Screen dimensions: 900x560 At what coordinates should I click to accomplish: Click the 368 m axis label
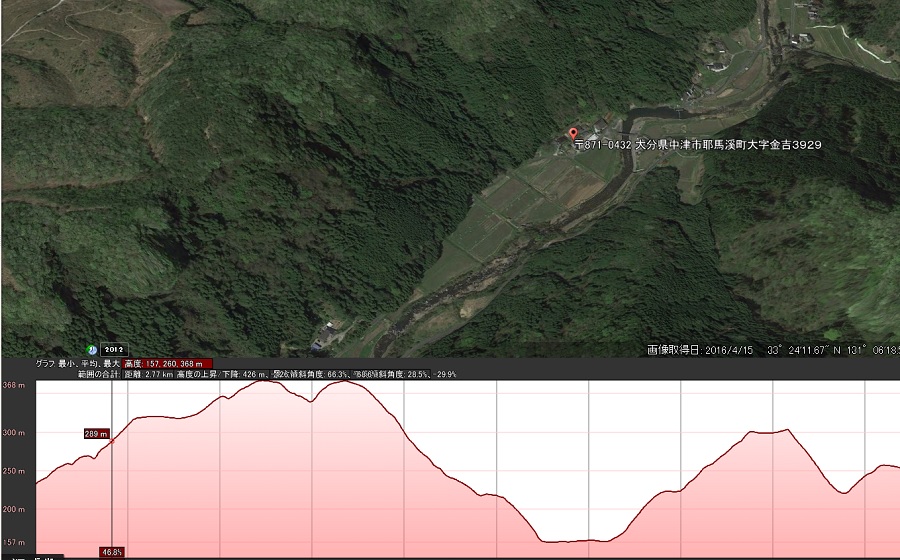tap(14, 385)
